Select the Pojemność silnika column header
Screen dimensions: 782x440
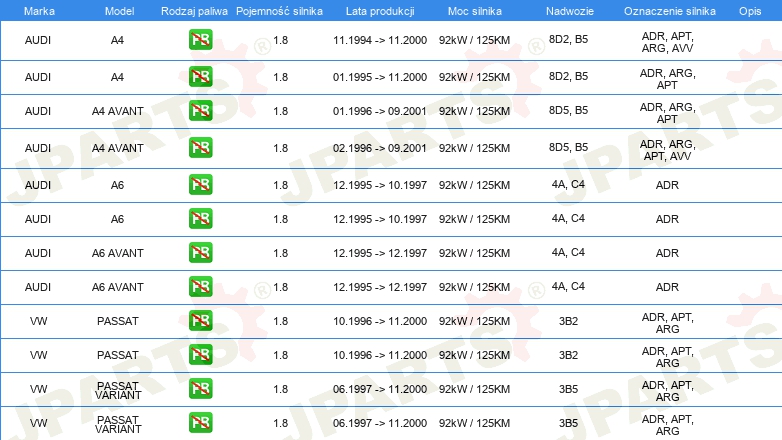(279, 11)
